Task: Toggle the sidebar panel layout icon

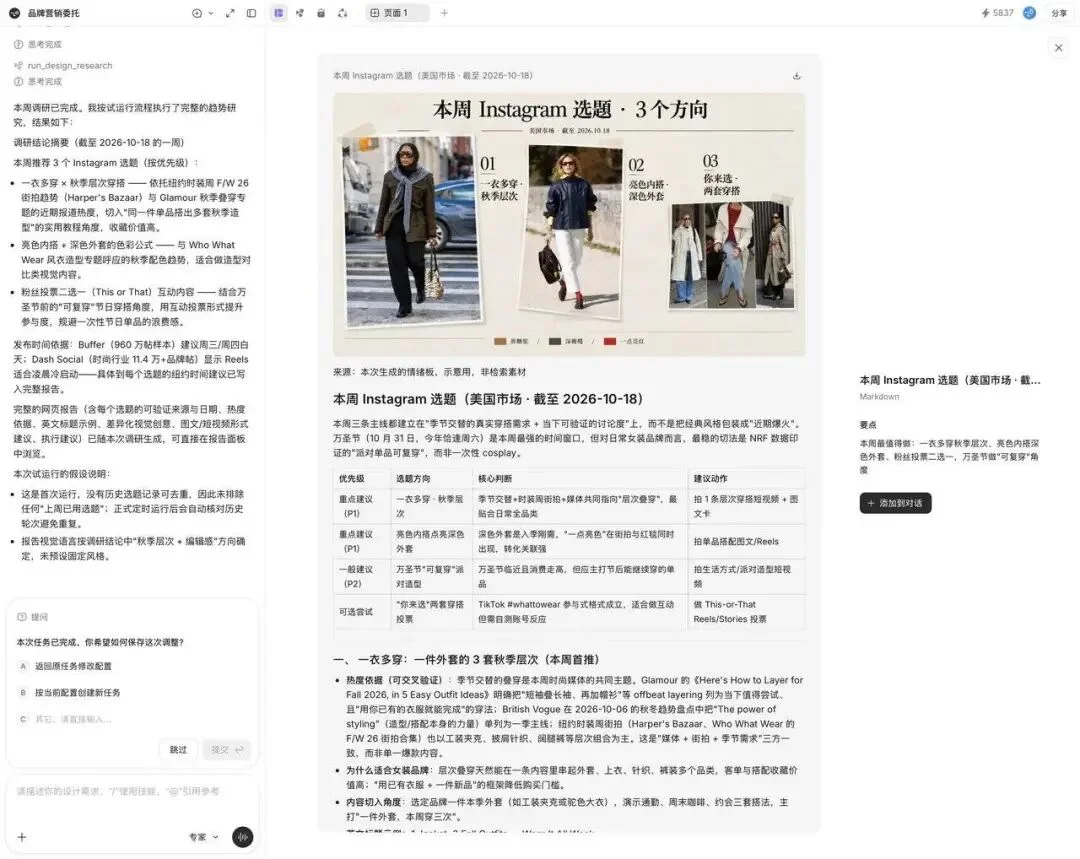Action: (251, 13)
